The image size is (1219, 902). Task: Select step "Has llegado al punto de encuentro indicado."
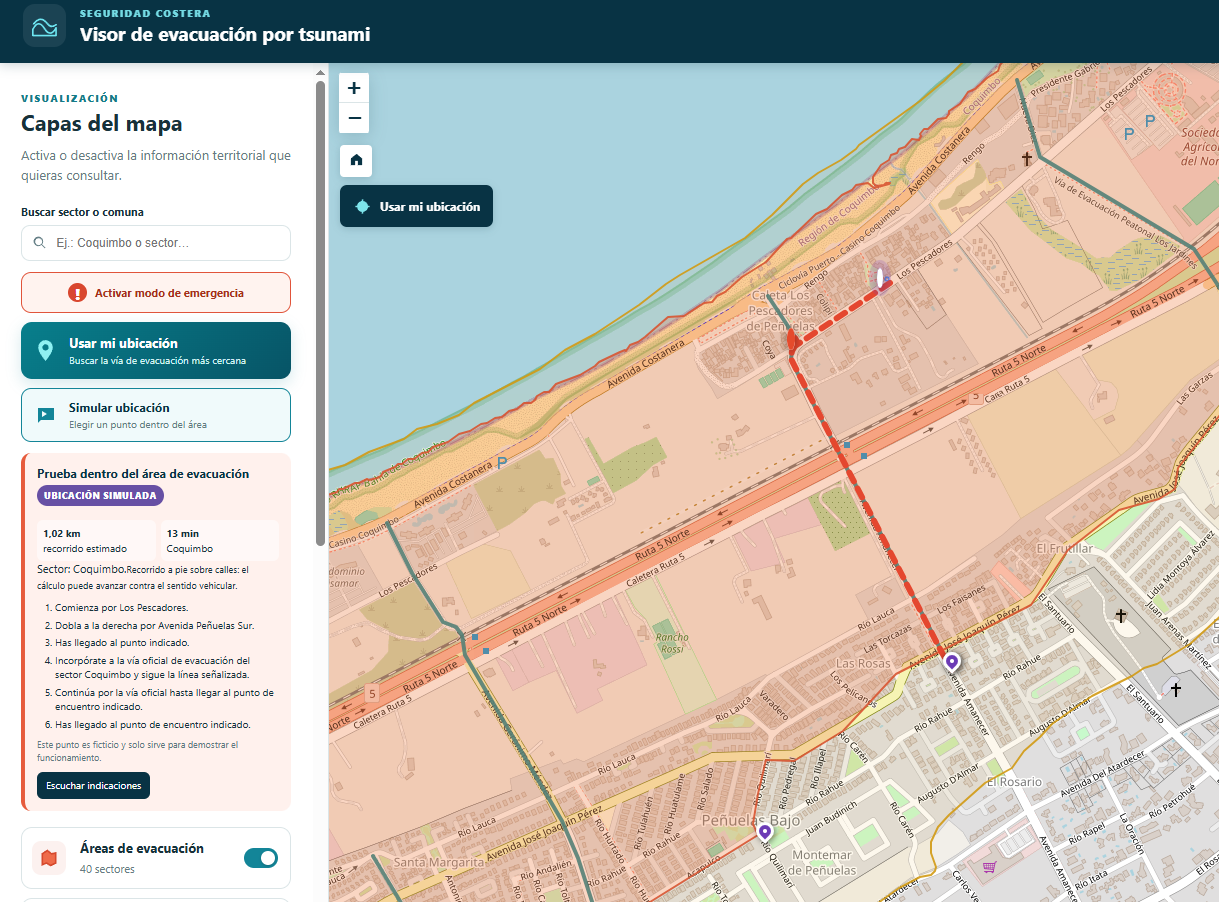[x=153, y=724]
